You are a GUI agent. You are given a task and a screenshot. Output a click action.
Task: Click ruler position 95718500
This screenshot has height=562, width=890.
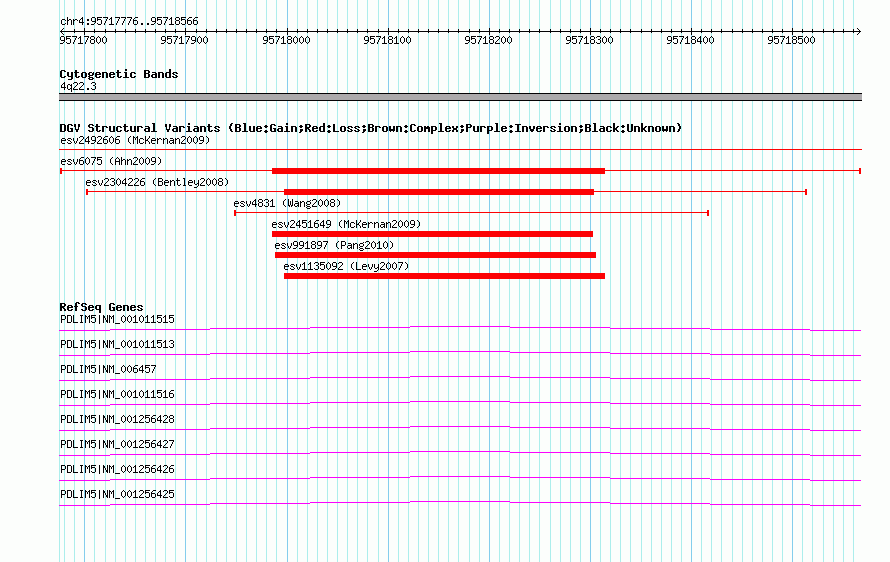tap(791, 40)
